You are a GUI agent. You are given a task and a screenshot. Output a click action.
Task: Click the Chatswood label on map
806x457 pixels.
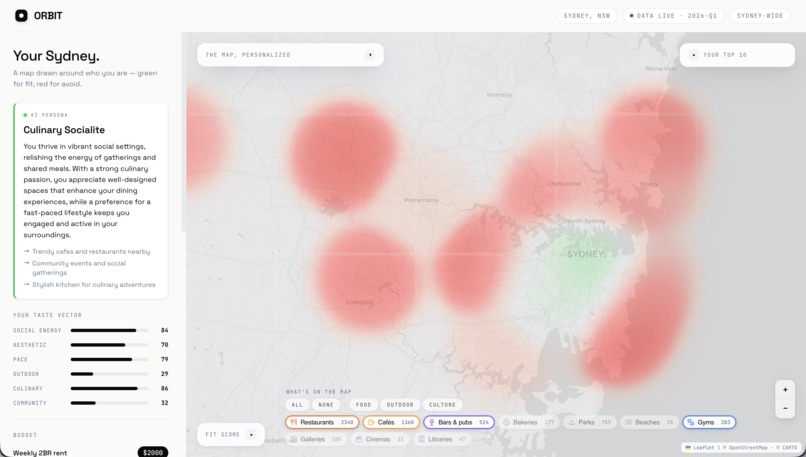pos(564,184)
